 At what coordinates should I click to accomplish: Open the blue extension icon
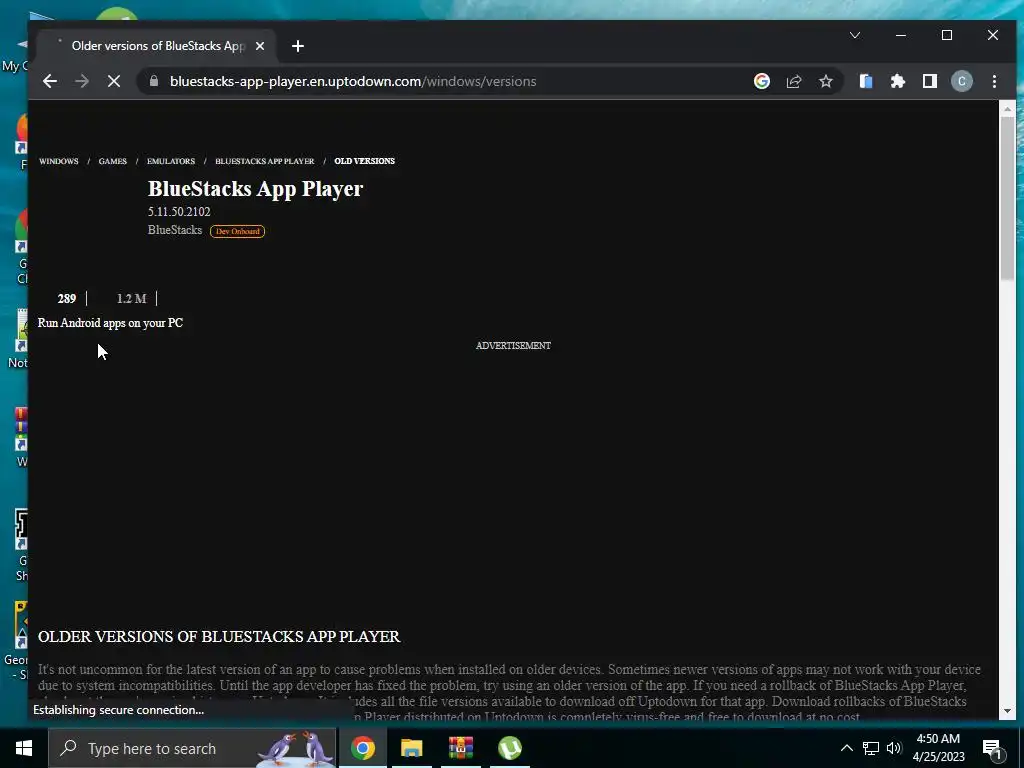point(866,81)
